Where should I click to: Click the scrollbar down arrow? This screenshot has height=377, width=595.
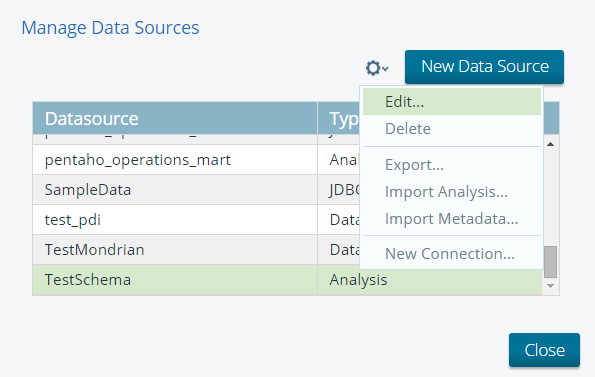(550, 286)
